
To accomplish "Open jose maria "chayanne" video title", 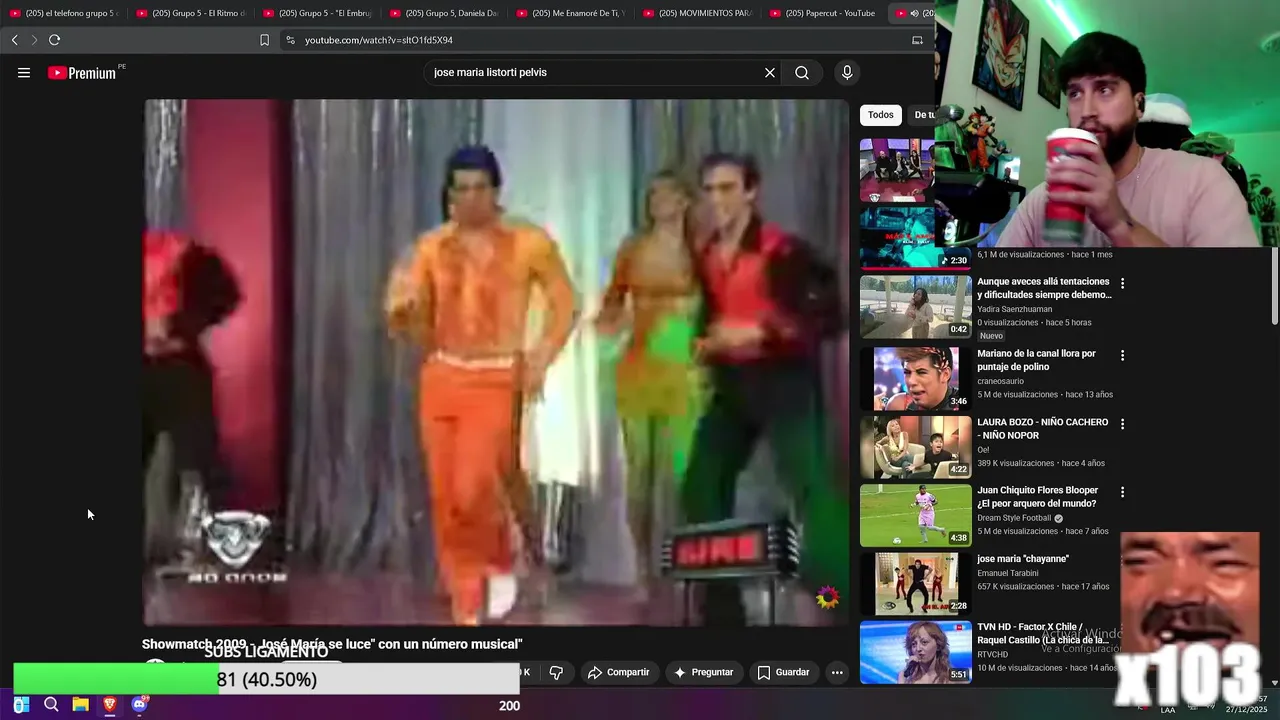I will point(1023,559).
